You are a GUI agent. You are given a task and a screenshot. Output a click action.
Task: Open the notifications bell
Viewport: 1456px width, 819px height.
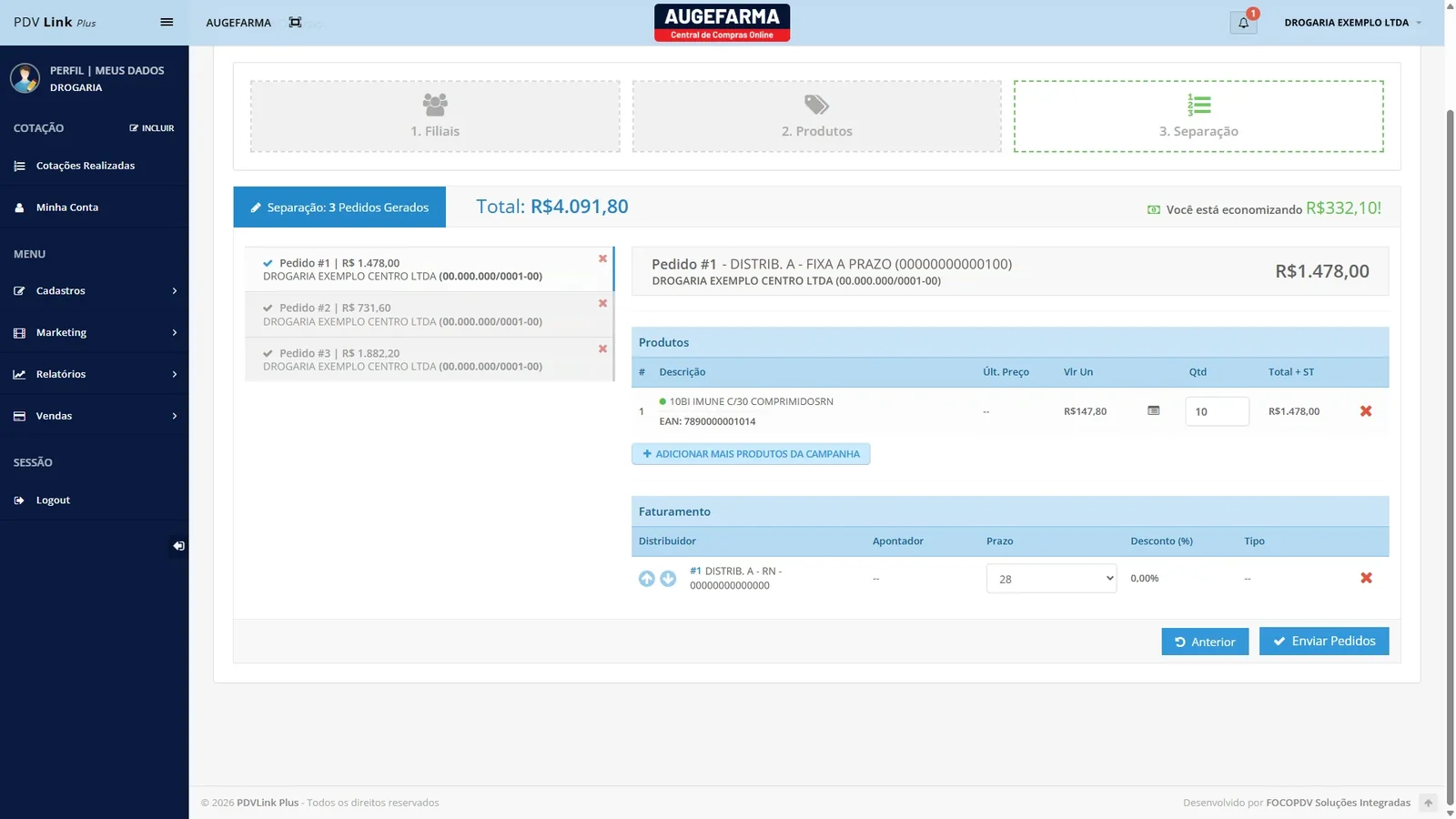[1243, 23]
